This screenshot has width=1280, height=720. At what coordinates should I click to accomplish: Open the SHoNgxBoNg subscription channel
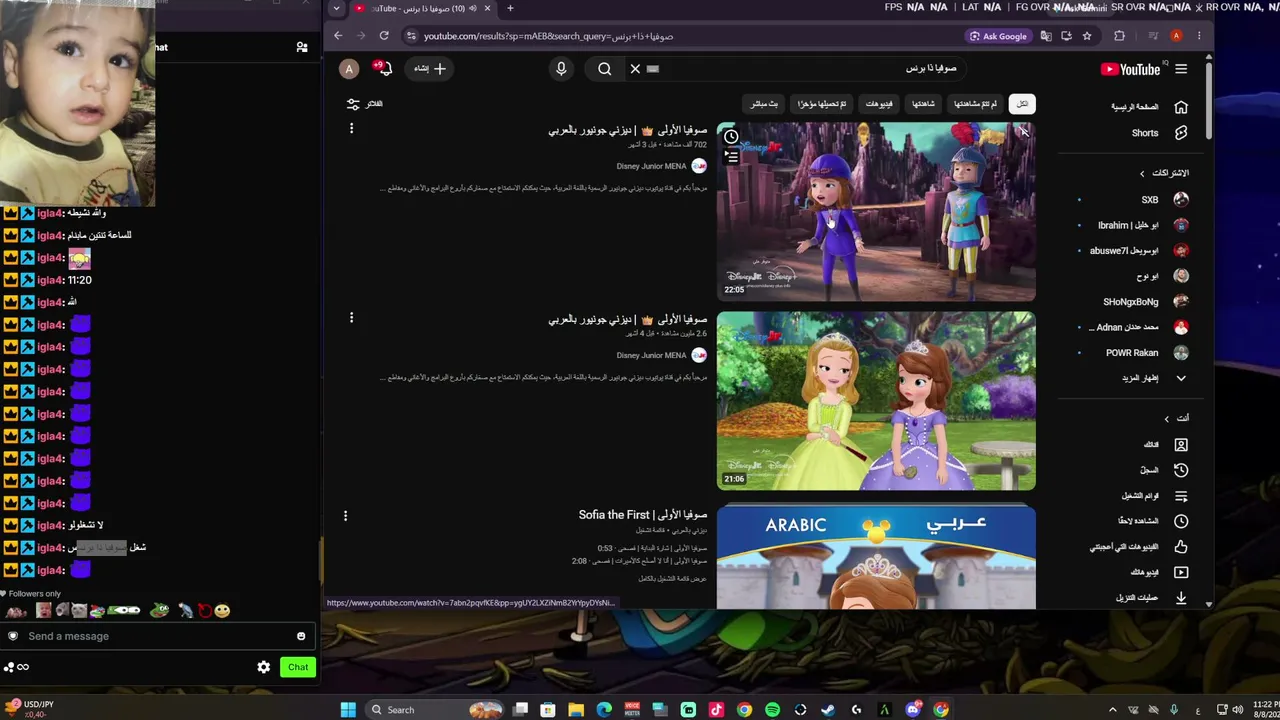coord(1144,302)
